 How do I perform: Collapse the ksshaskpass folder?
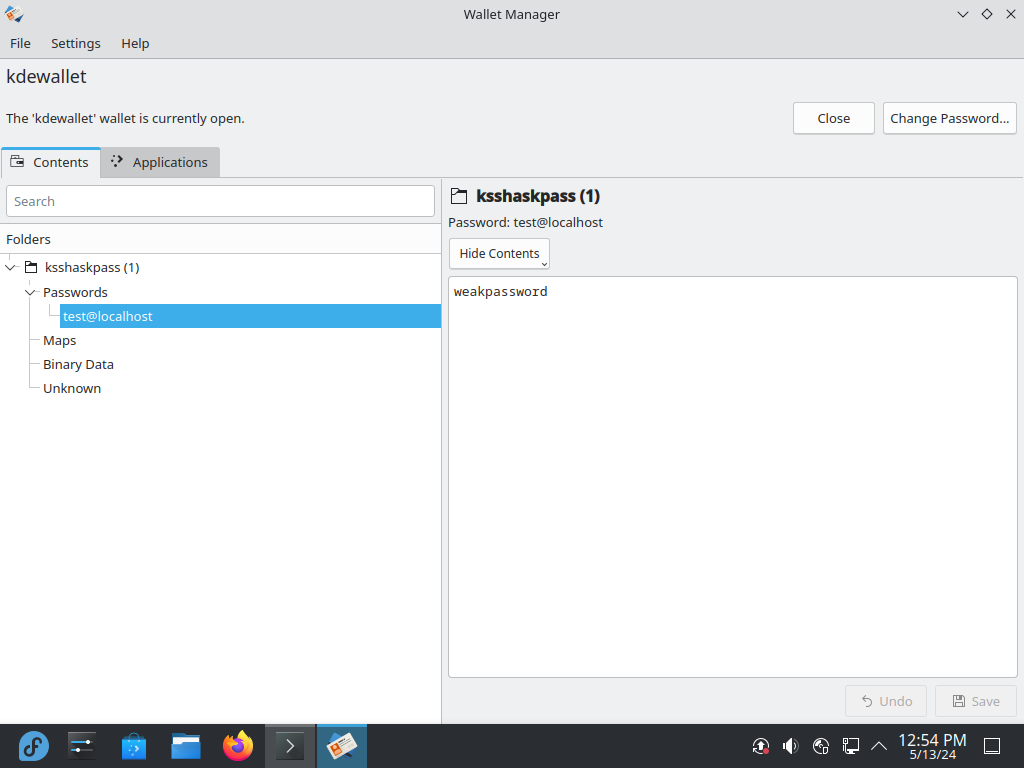click(10, 267)
